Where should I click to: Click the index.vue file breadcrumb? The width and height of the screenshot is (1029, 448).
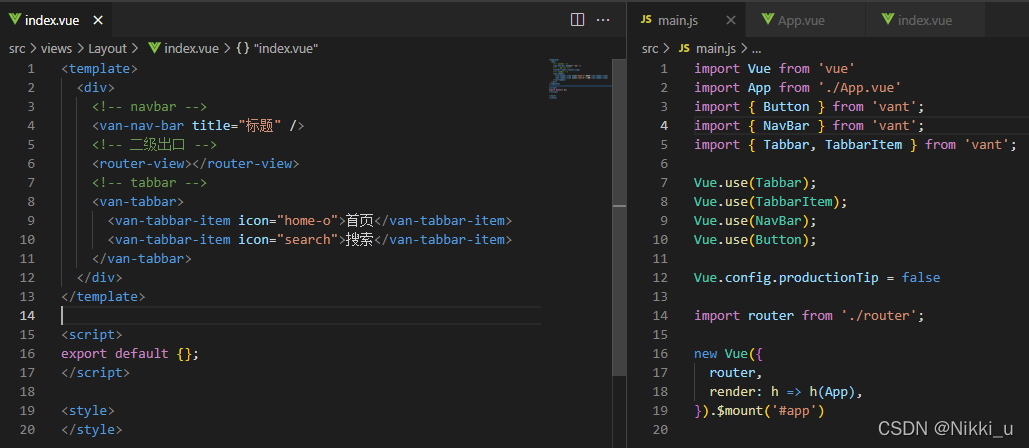pyautogui.click(x=184, y=49)
